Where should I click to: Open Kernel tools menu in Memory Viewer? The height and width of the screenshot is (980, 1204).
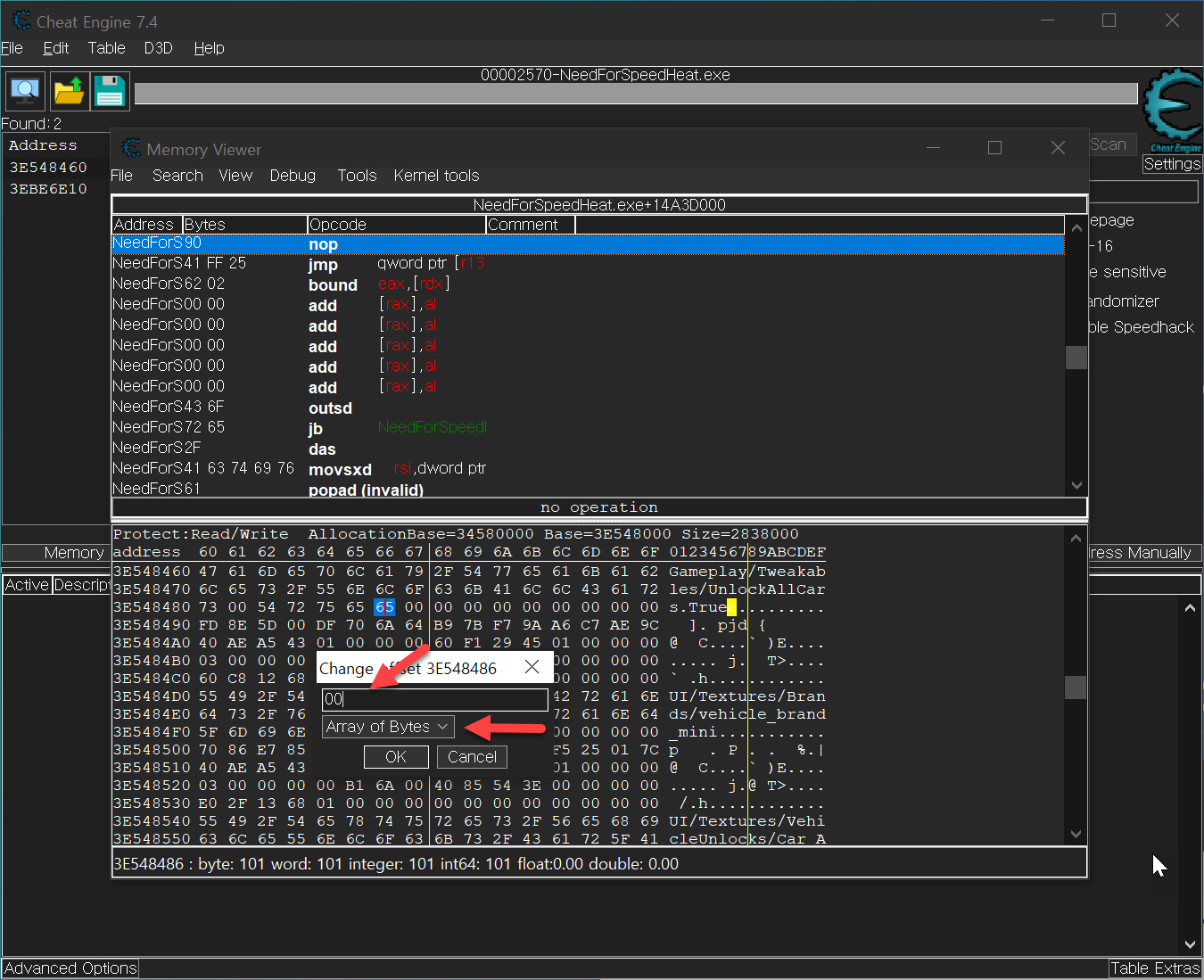tap(436, 176)
